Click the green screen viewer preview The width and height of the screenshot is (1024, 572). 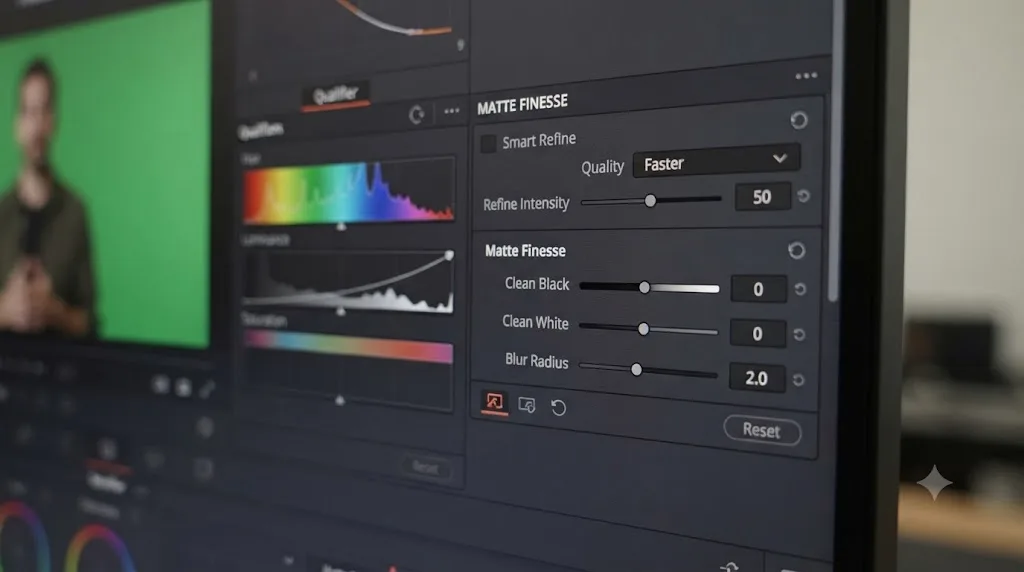(104, 175)
